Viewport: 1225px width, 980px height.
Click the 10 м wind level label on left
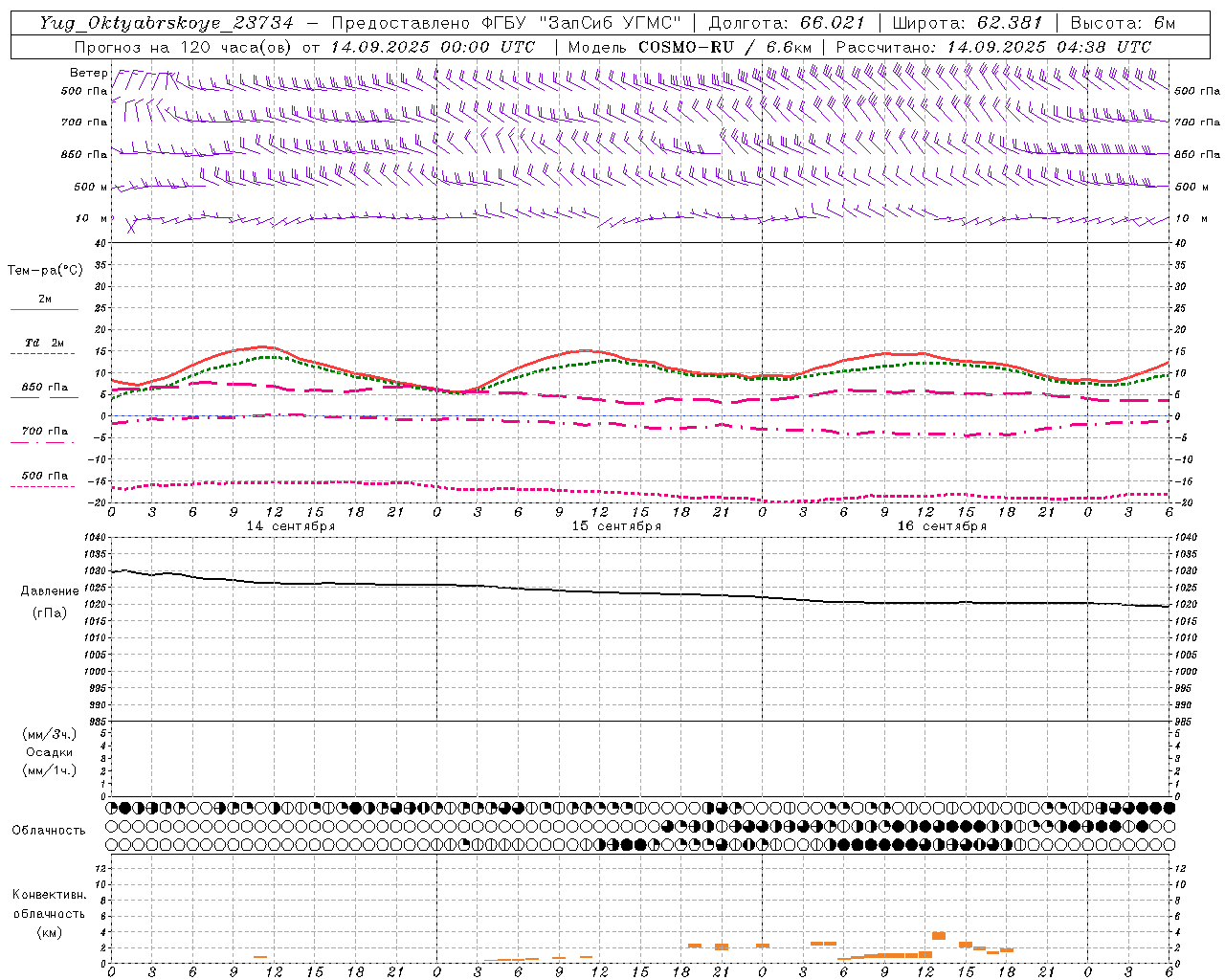coord(92,218)
